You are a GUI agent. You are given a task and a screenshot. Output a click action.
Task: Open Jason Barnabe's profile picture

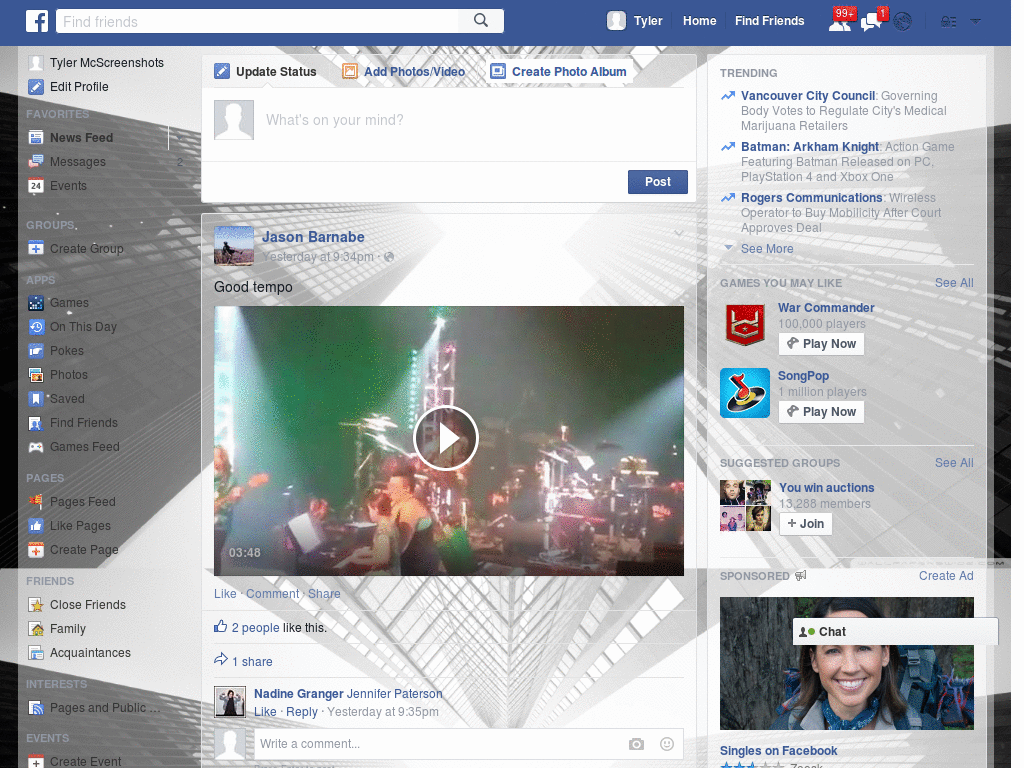pyautogui.click(x=234, y=246)
